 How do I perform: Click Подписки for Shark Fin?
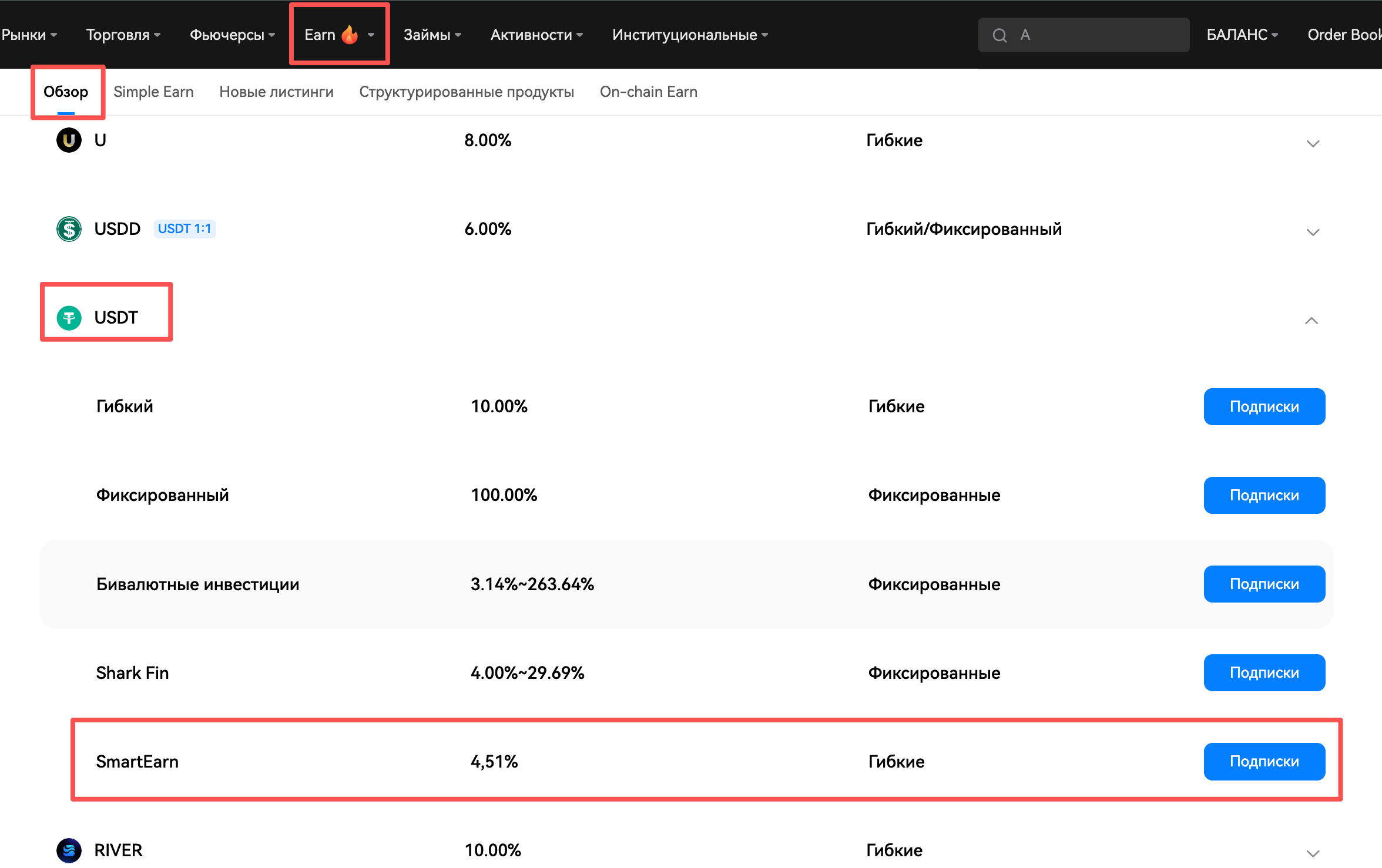click(1264, 672)
